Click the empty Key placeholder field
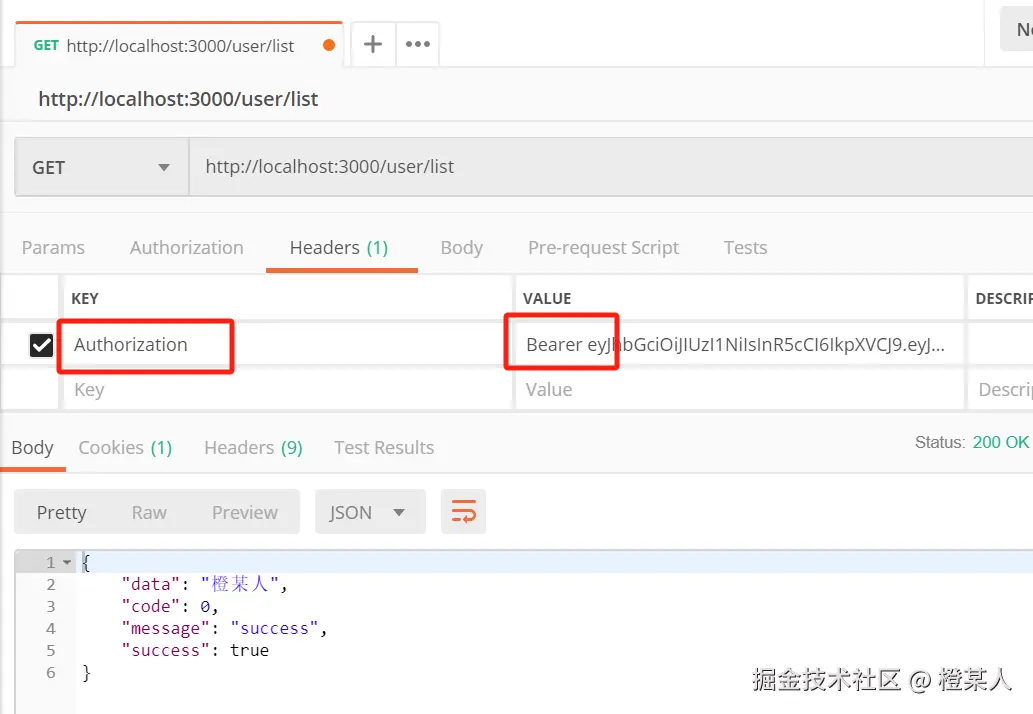Screen dimensions: 1033x714 coord(286,389)
